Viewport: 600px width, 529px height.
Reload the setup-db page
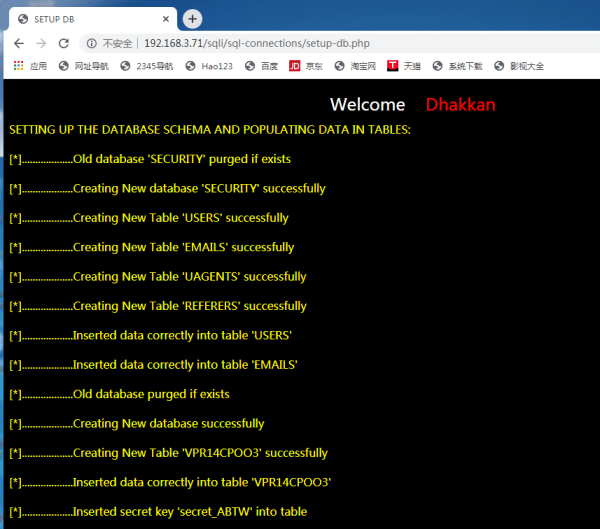click(x=64, y=43)
